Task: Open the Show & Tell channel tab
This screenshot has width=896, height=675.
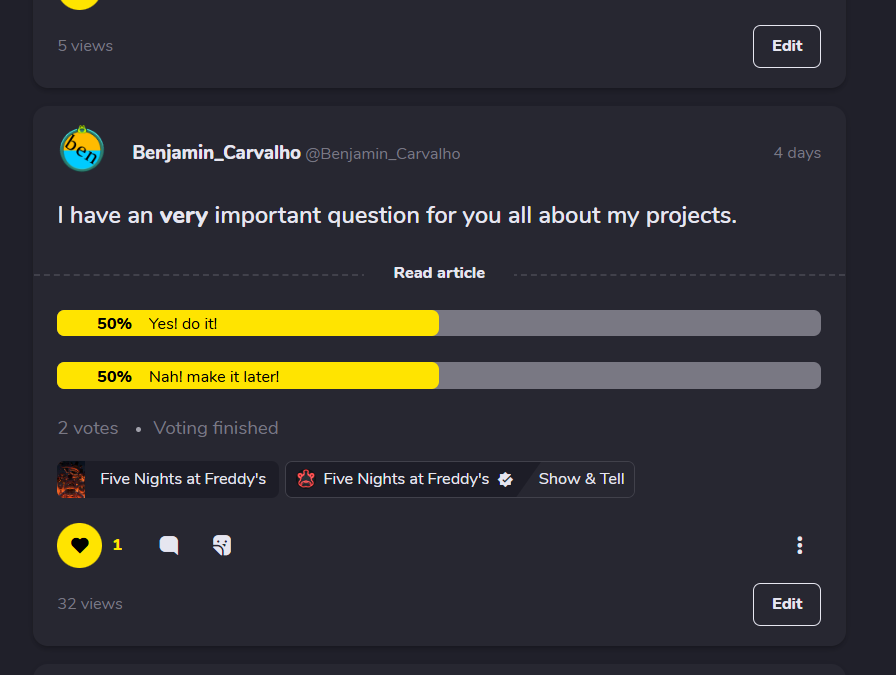Action: pos(581,479)
